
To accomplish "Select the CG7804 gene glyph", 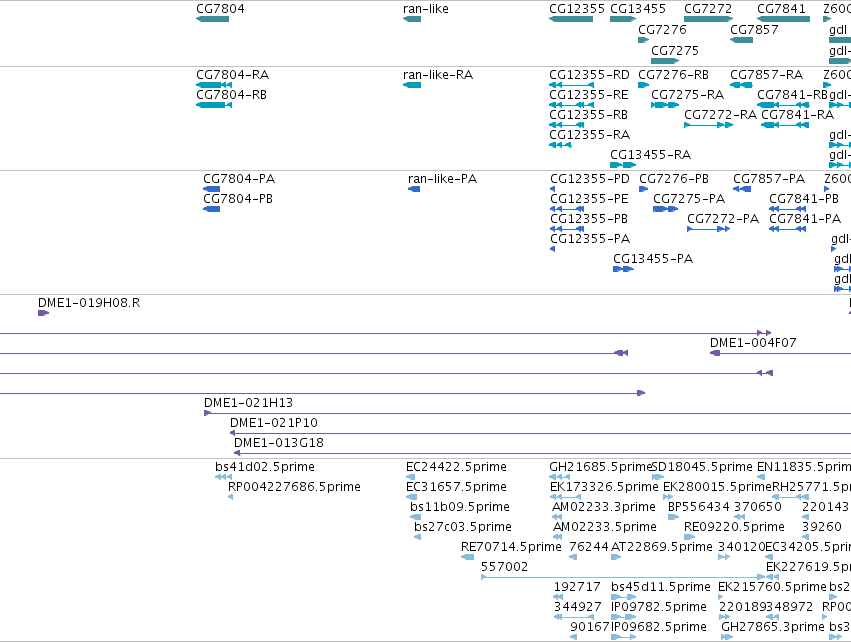I will coord(212,19).
